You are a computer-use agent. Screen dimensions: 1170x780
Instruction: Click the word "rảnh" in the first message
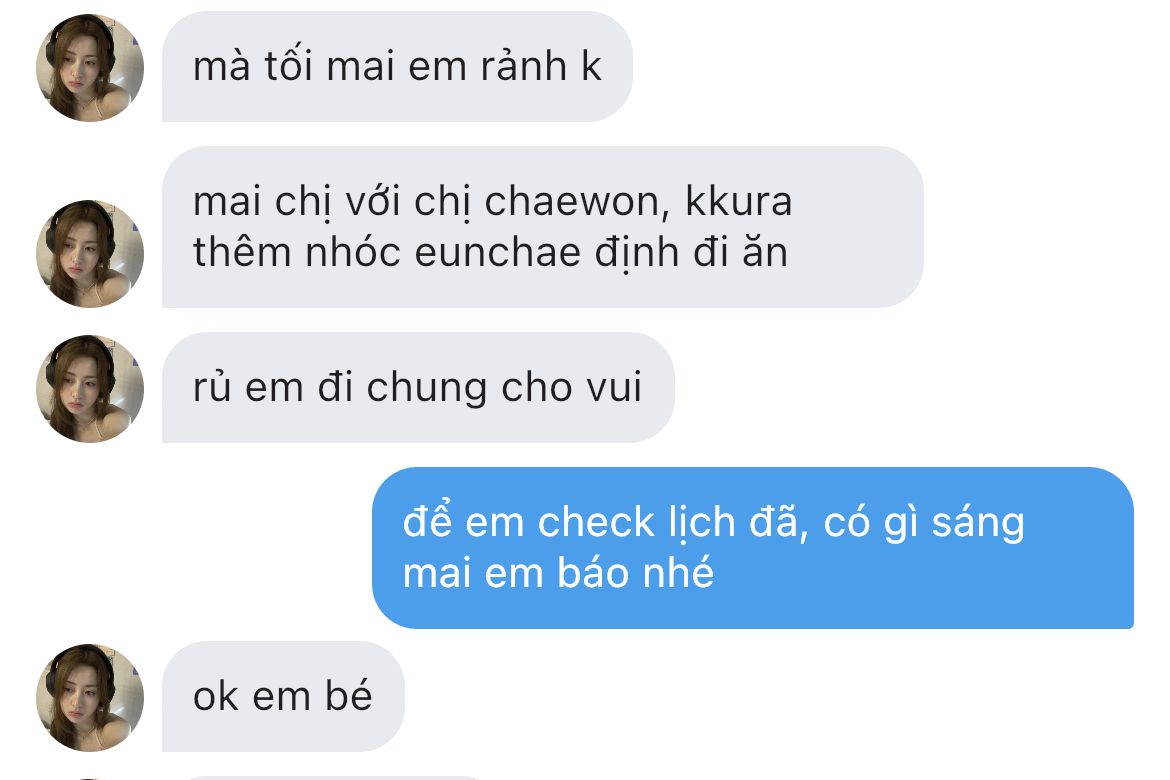point(524,65)
